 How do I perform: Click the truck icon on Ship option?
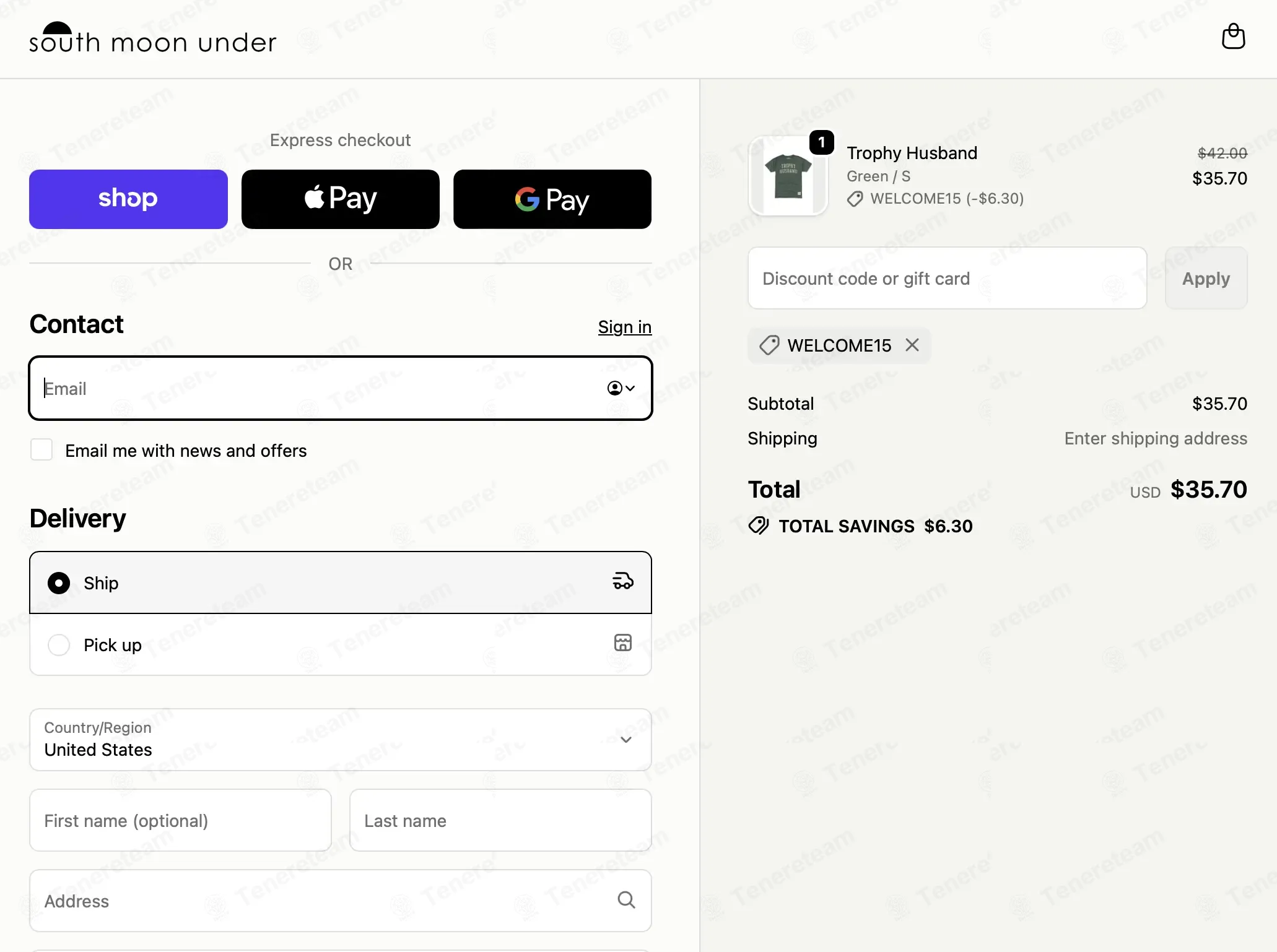tap(623, 581)
